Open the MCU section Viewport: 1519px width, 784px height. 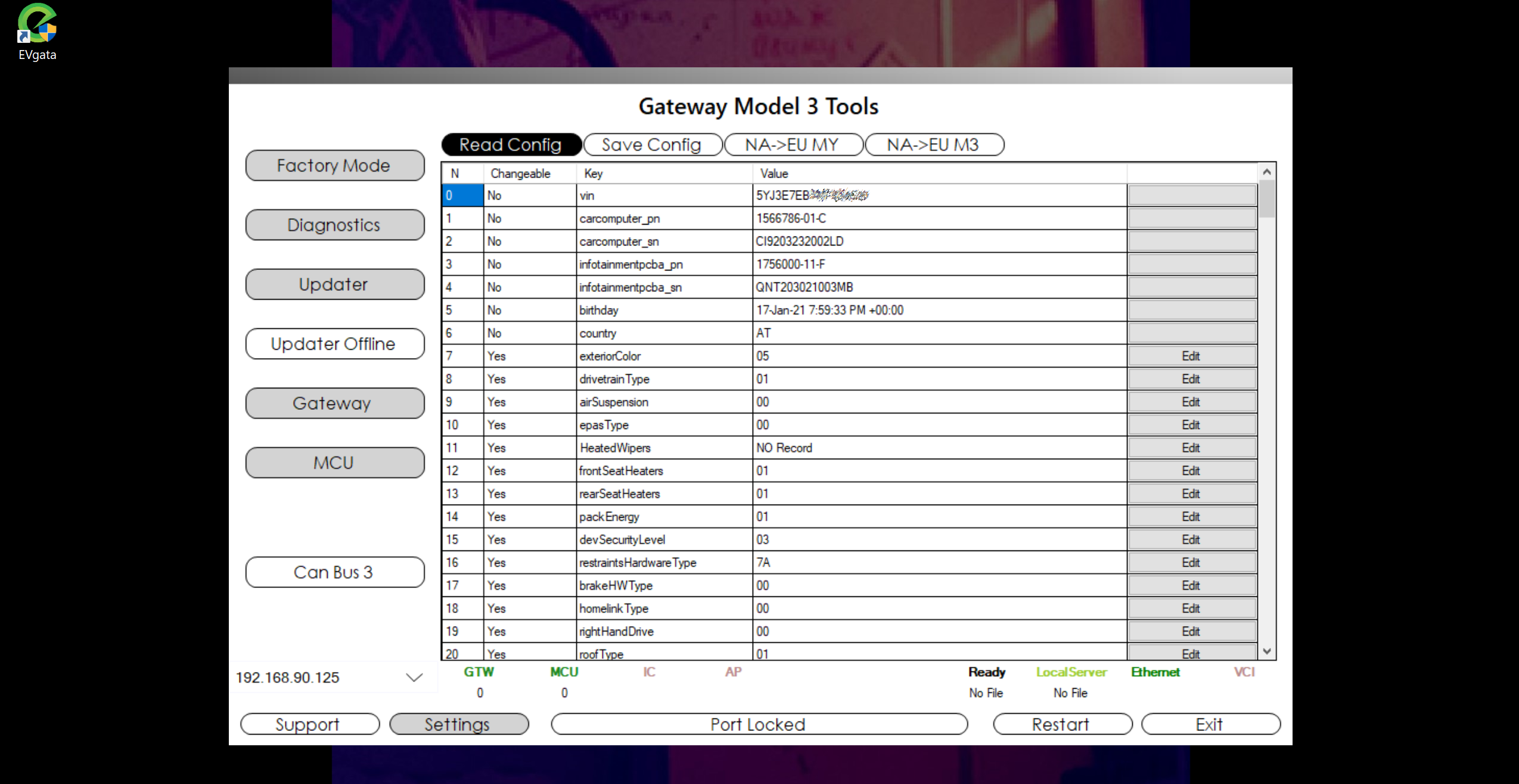point(334,463)
